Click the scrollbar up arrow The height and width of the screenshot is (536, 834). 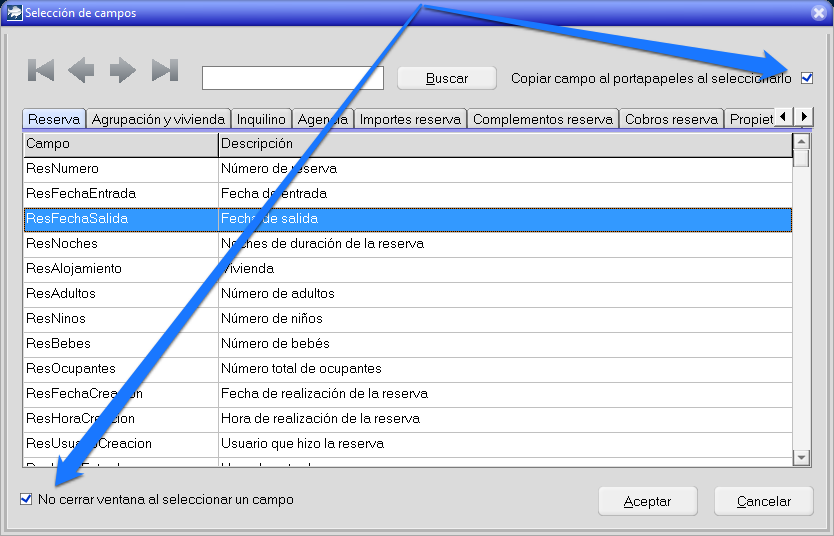(801, 141)
